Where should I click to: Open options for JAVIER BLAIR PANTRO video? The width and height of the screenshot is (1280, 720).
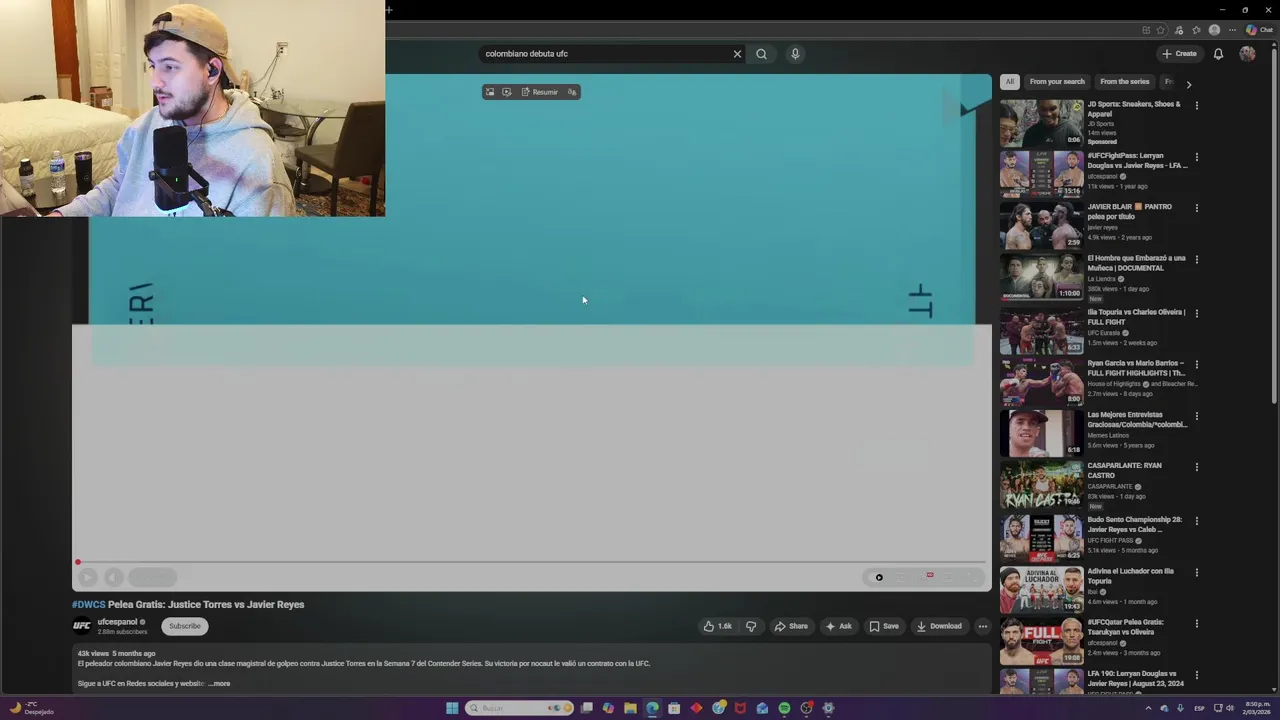(1197, 208)
